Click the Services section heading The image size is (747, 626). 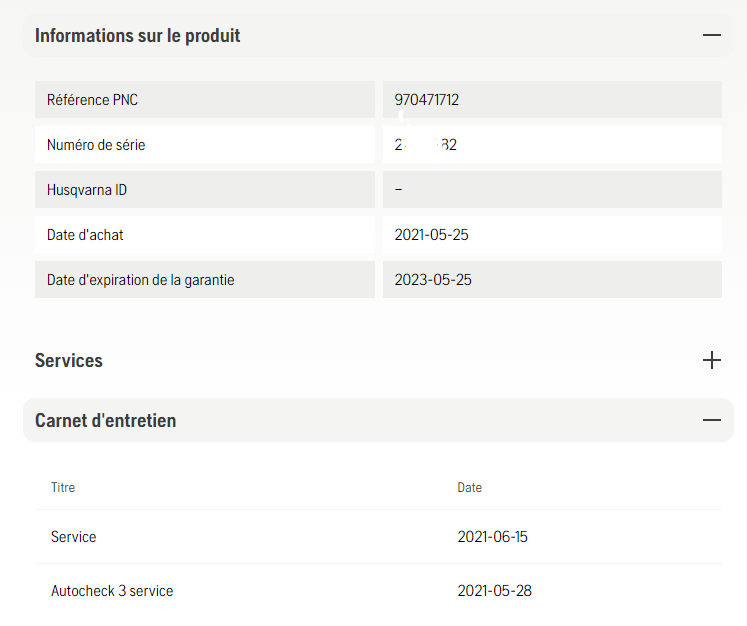point(69,361)
